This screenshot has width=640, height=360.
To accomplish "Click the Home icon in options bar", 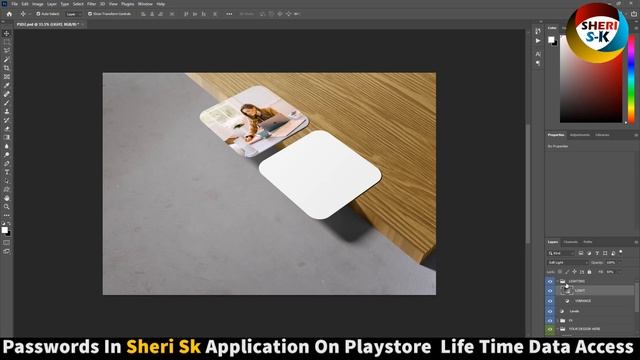I will pyautogui.click(x=9, y=14).
